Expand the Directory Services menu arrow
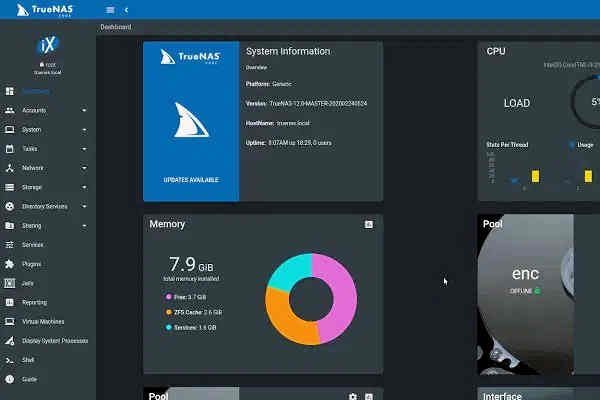 [x=84, y=206]
